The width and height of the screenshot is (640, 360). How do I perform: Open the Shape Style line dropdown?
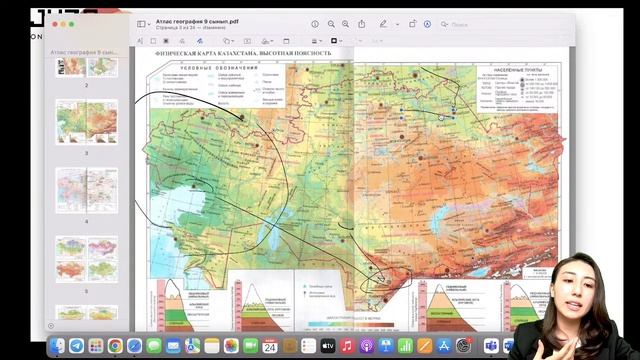tap(317, 41)
